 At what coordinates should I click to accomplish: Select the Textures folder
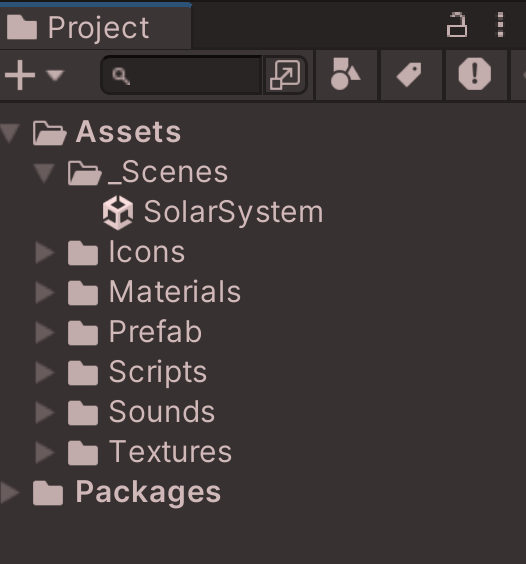(150, 452)
